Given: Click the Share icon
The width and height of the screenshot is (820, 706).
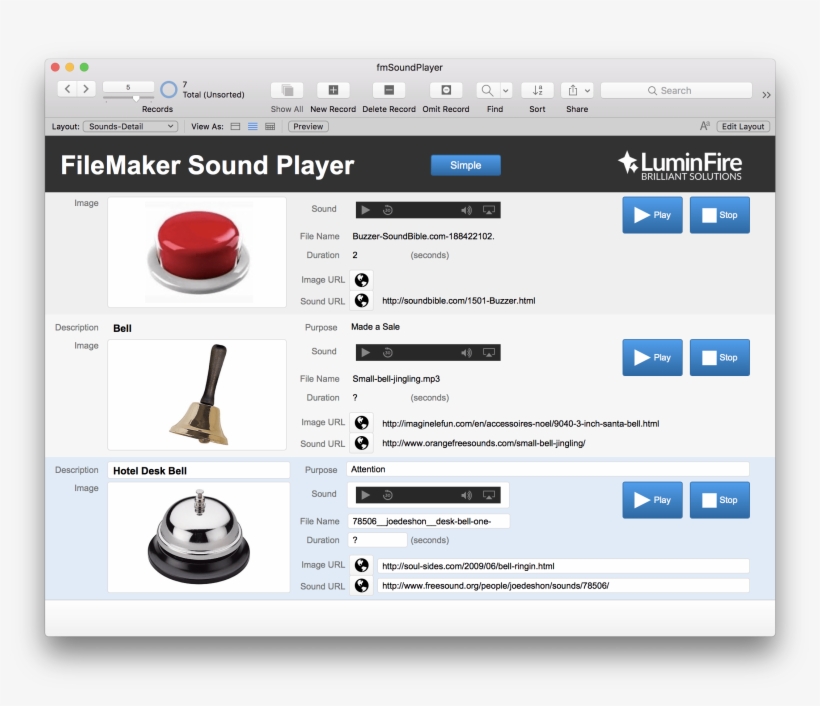Looking at the screenshot, I should 573,90.
